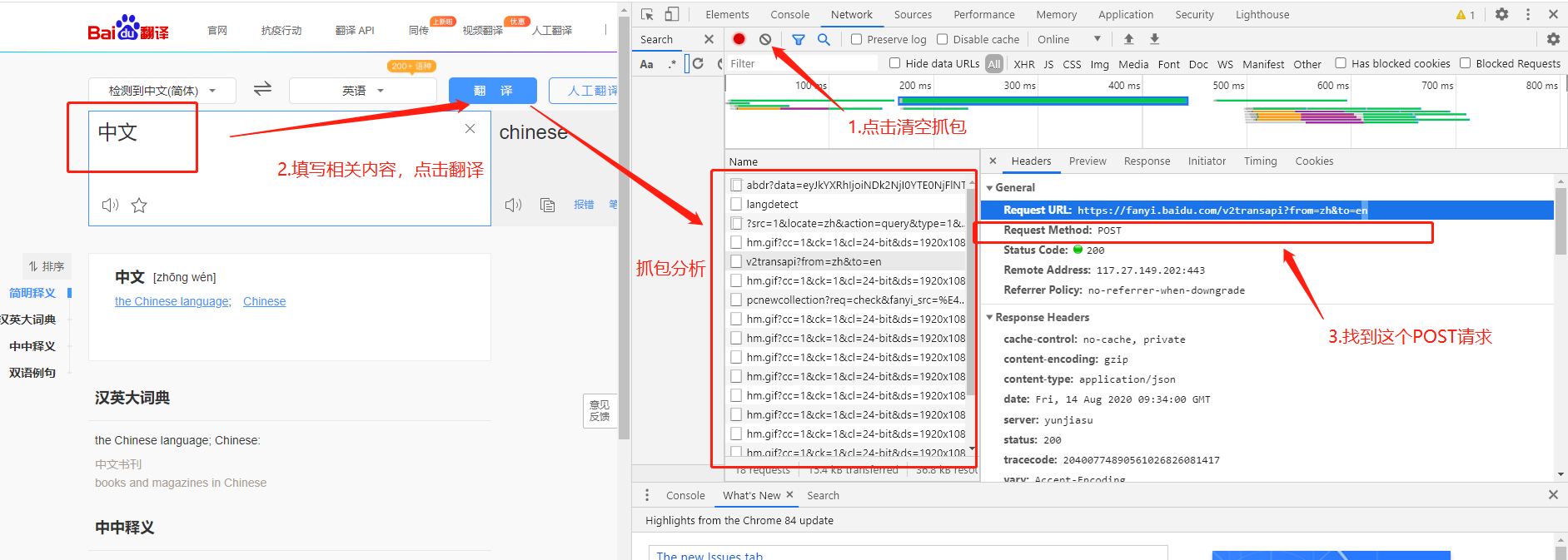Open the 'Chinese' definition link
Viewport: 1568px width, 560px height.
click(264, 301)
